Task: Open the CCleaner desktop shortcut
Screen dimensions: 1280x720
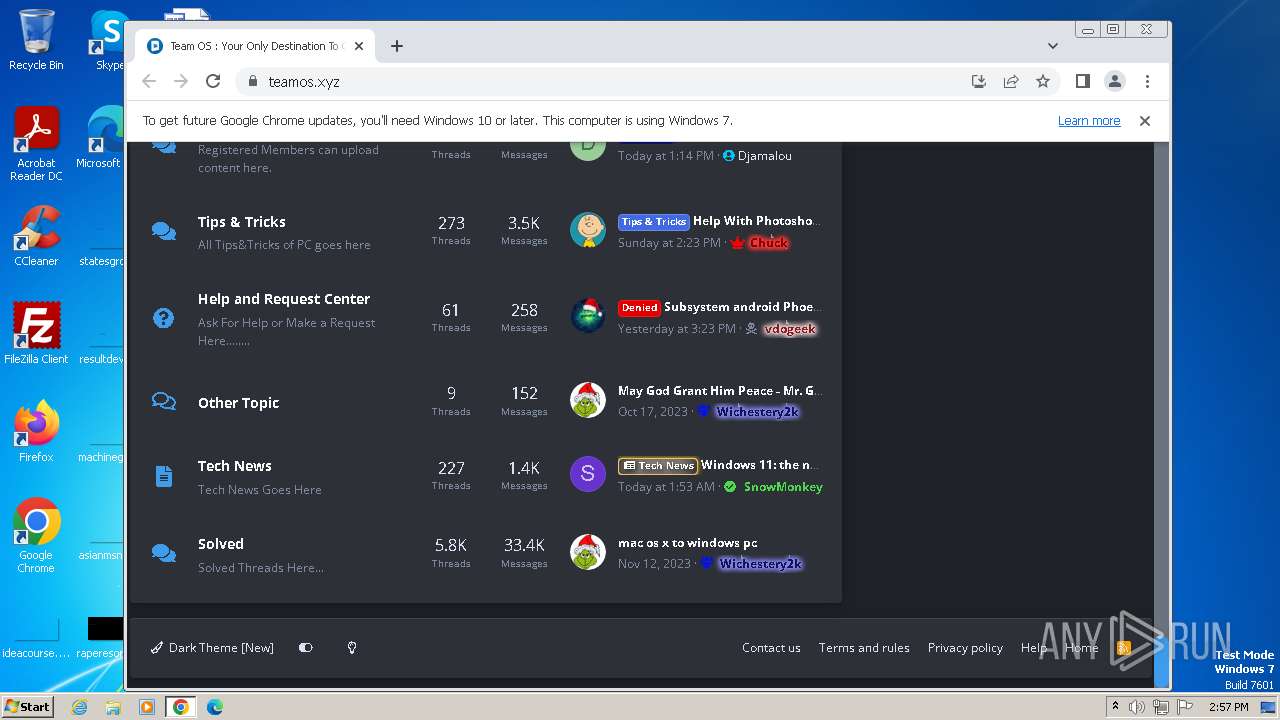Action: tap(36, 236)
